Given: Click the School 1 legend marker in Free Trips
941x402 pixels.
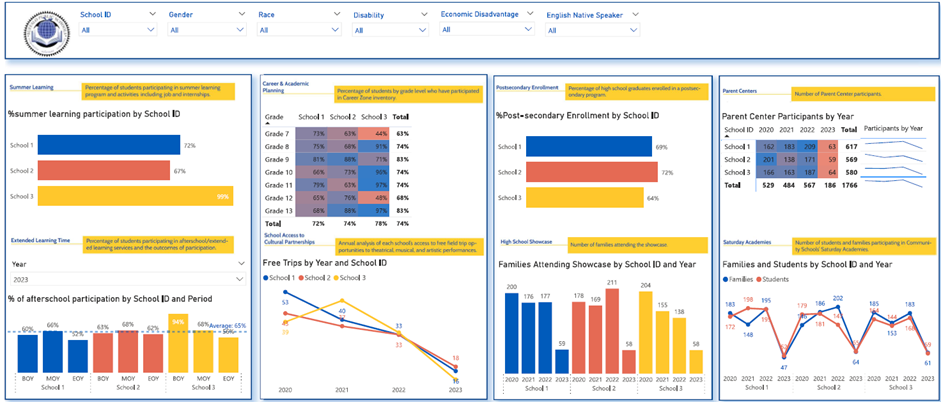Looking at the screenshot, I should click(267, 276).
